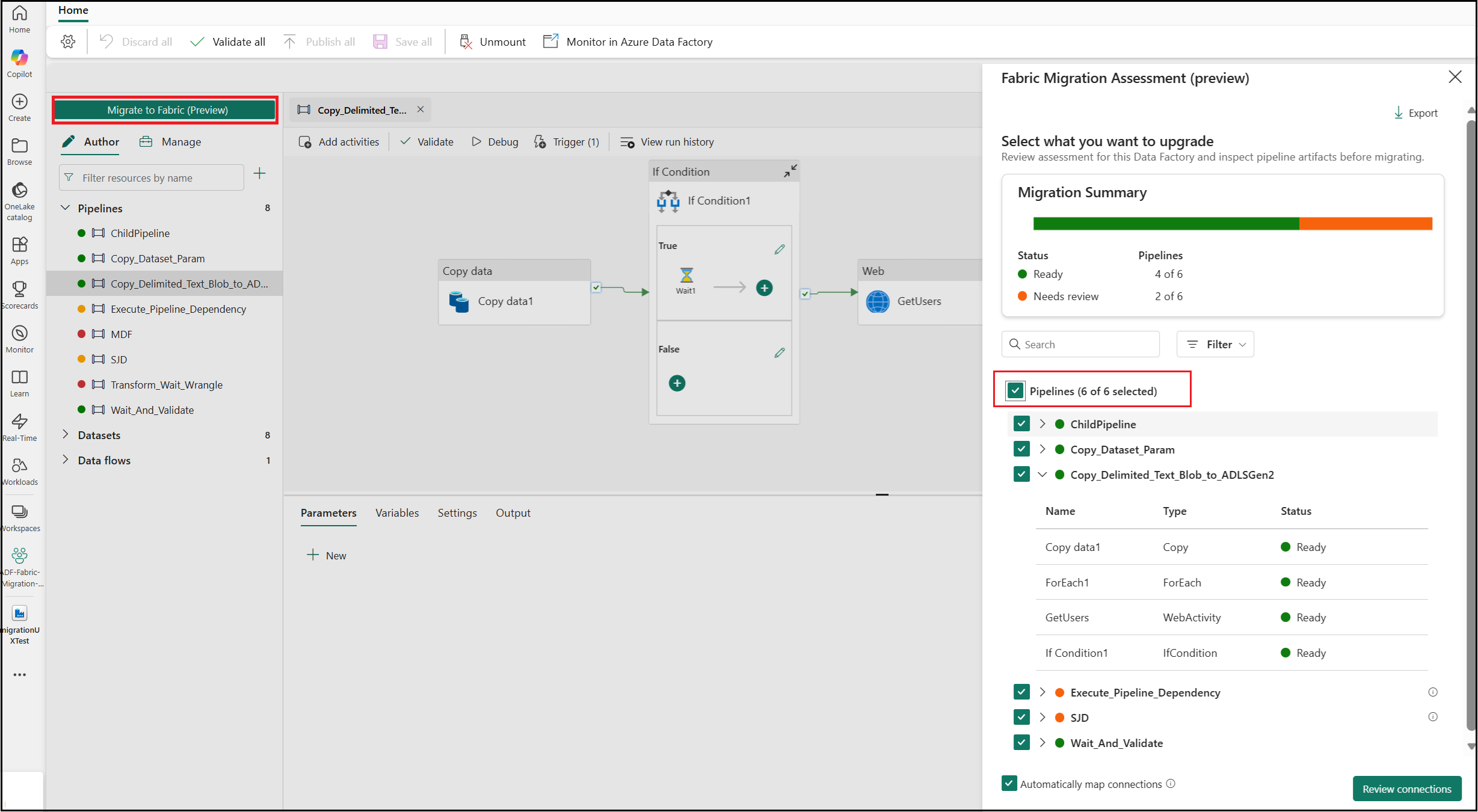1478x812 pixels.
Task: Open Workloads icon in sidebar
Action: (x=19, y=465)
